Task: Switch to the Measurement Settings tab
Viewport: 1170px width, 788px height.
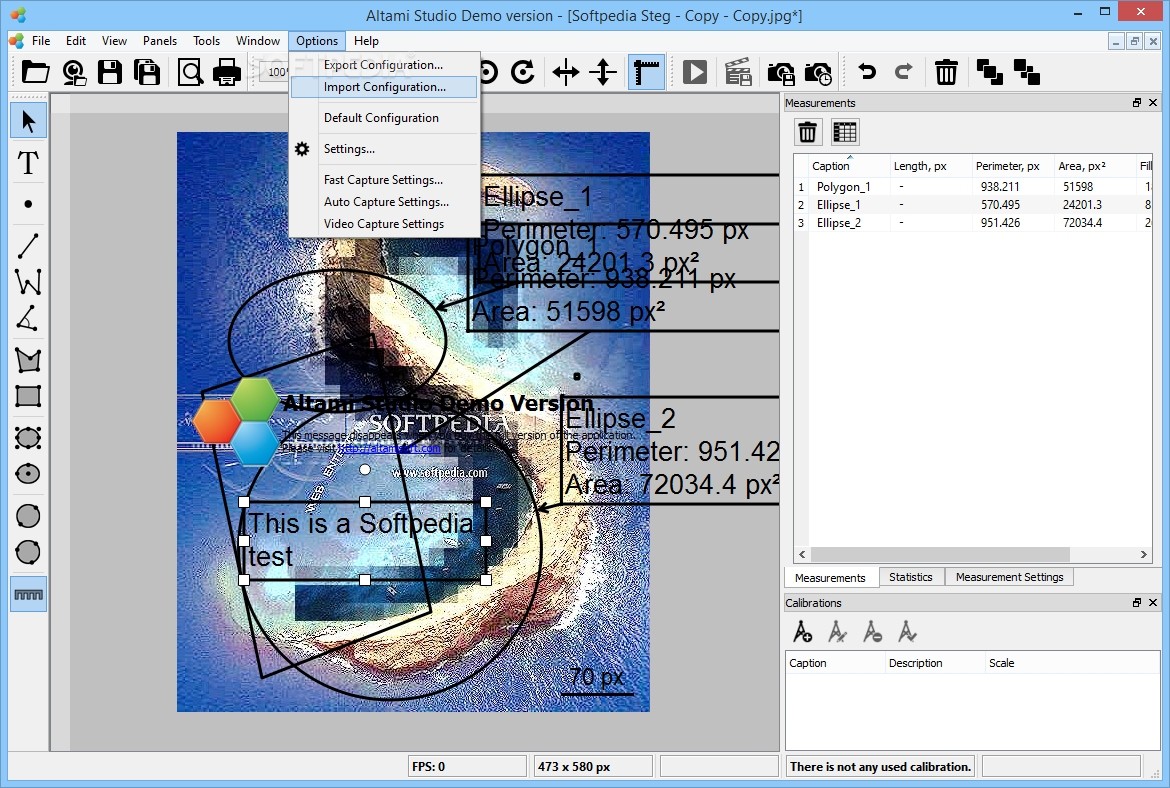Action: click(1010, 577)
